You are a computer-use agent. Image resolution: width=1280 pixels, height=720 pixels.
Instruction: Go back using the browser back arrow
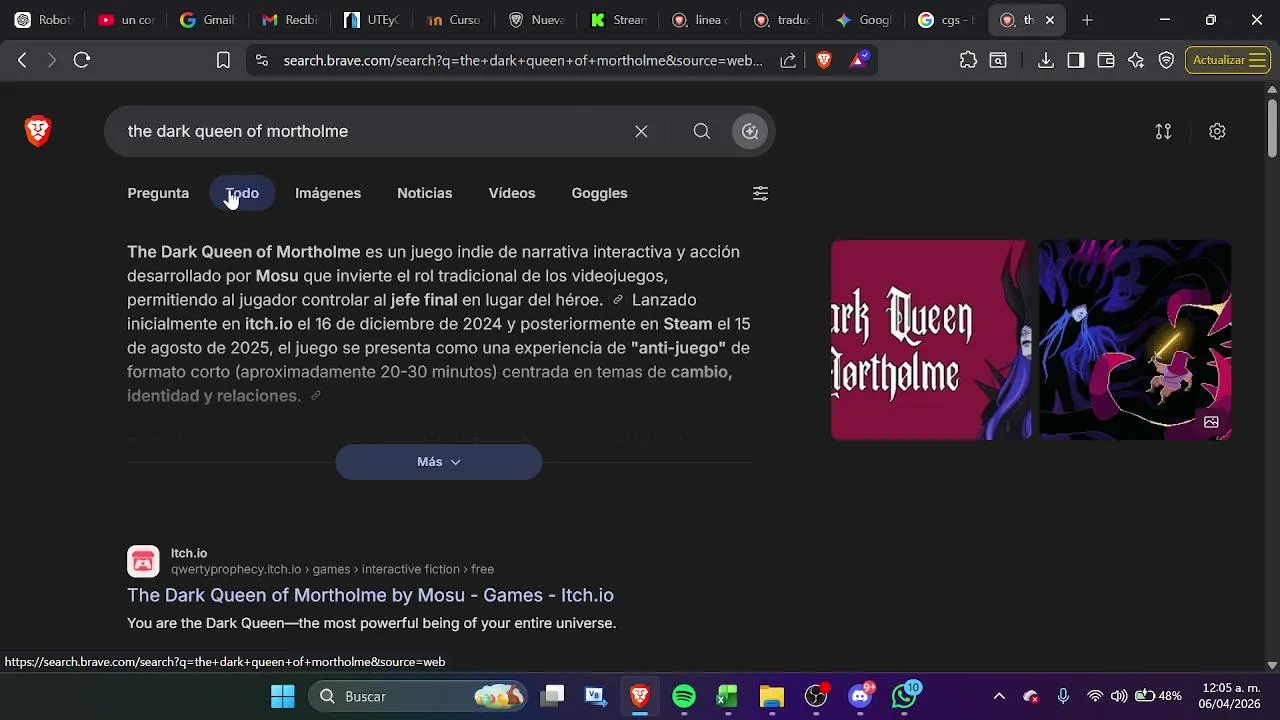click(22, 60)
